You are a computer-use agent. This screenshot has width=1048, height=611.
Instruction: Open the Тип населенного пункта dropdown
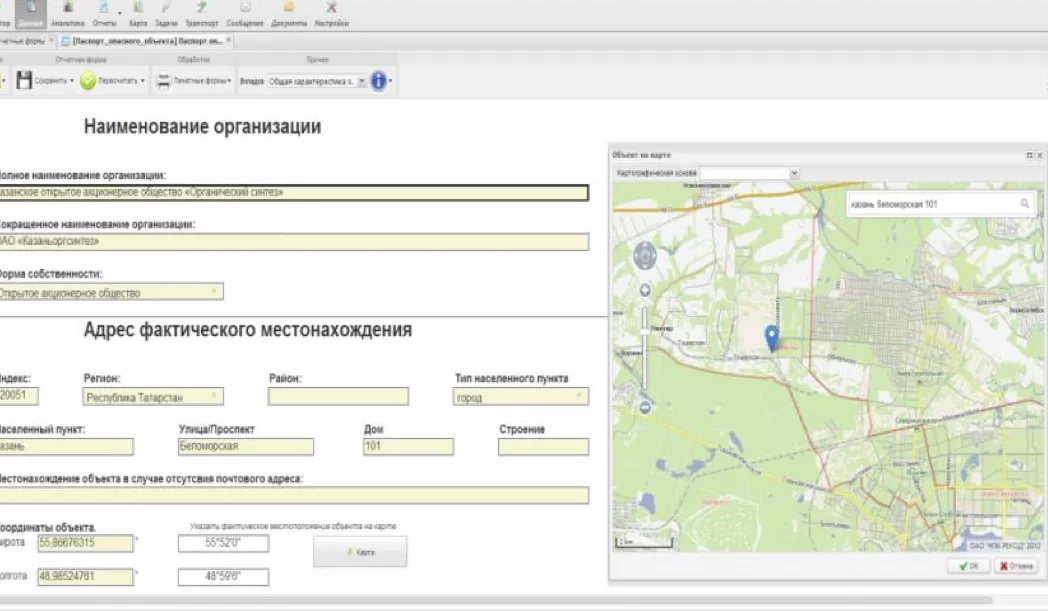click(579, 397)
